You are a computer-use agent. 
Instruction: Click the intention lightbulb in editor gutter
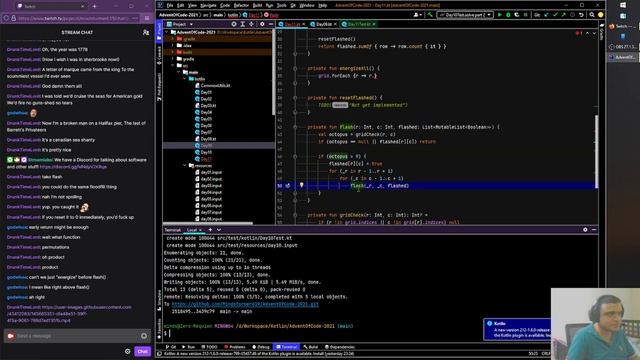click(x=302, y=185)
